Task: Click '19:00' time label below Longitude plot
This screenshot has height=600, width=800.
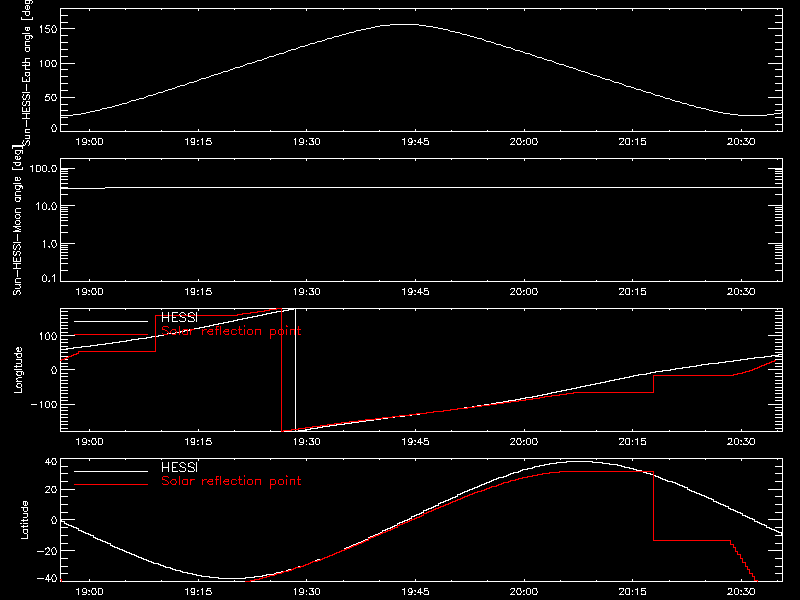Action: (x=89, y=442)
